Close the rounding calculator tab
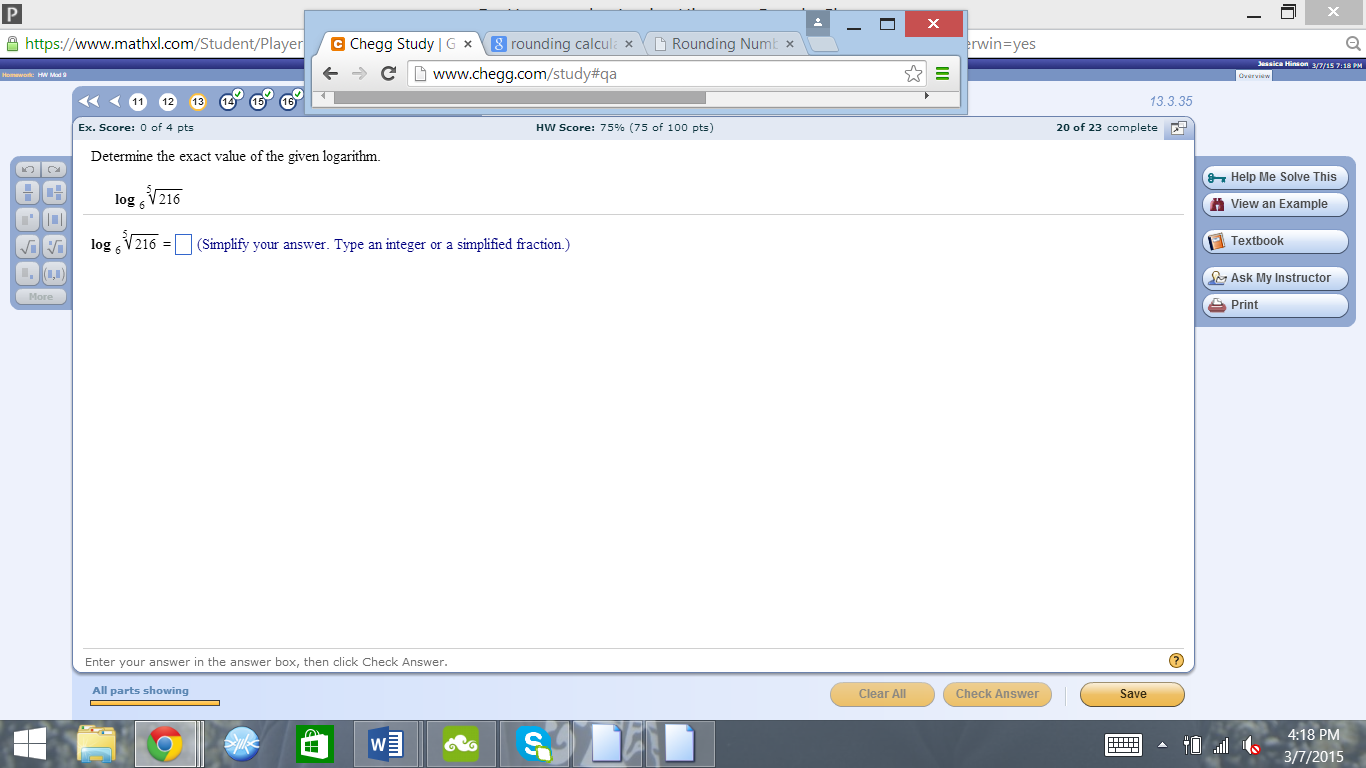 [x=628, y=45]
